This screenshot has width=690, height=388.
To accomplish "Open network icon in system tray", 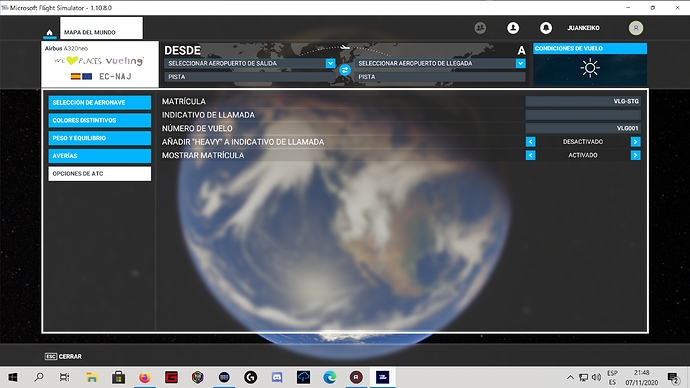I will [x=584, y=377].
